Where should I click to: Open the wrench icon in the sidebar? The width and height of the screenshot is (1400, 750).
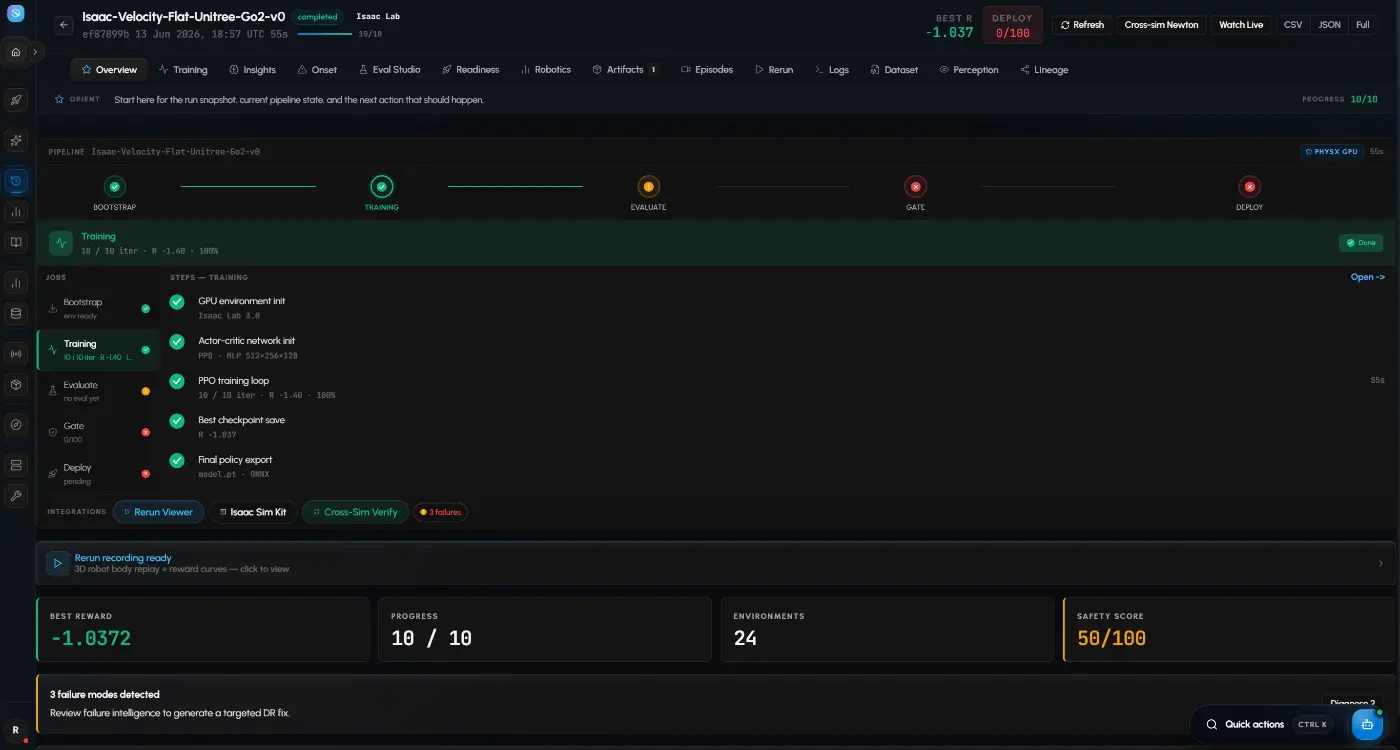(x=15, y=495)
